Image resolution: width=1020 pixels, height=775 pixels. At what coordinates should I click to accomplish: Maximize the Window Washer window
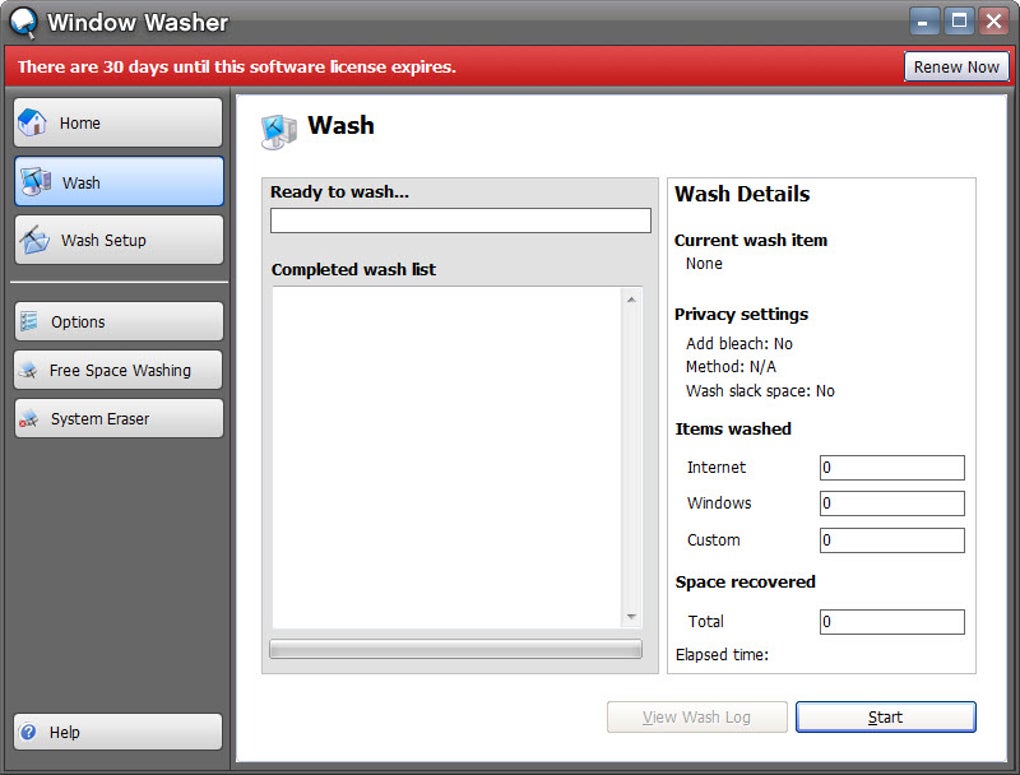click(x=959, y=21)
